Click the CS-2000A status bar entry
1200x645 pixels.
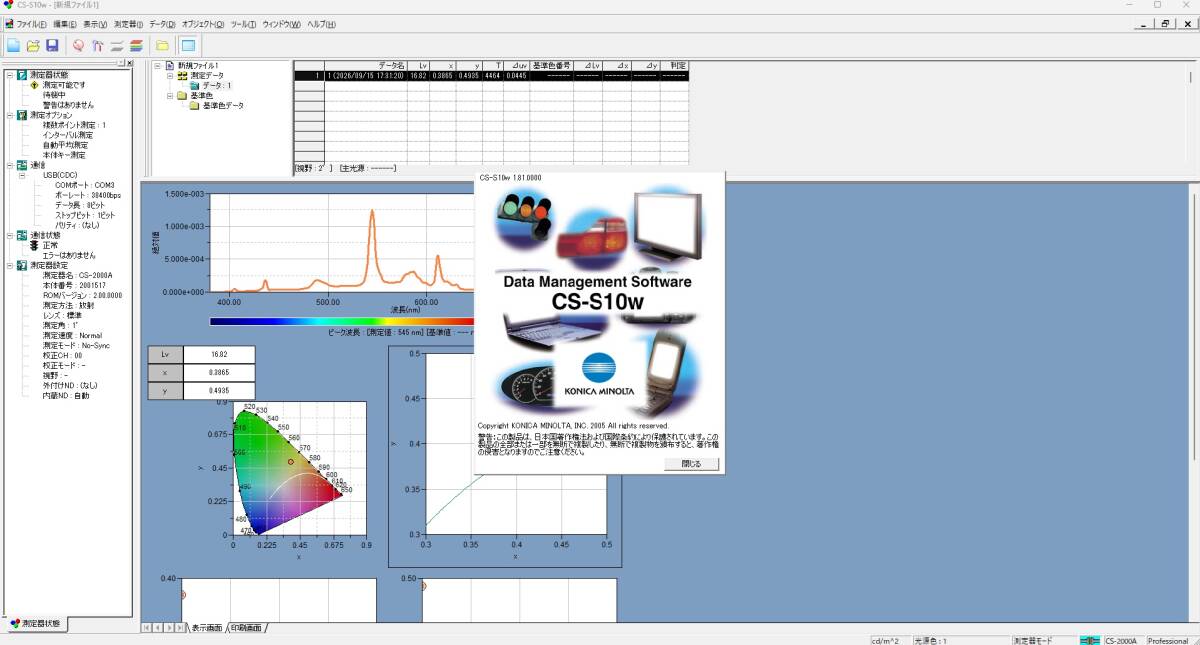click(1123, 640)
